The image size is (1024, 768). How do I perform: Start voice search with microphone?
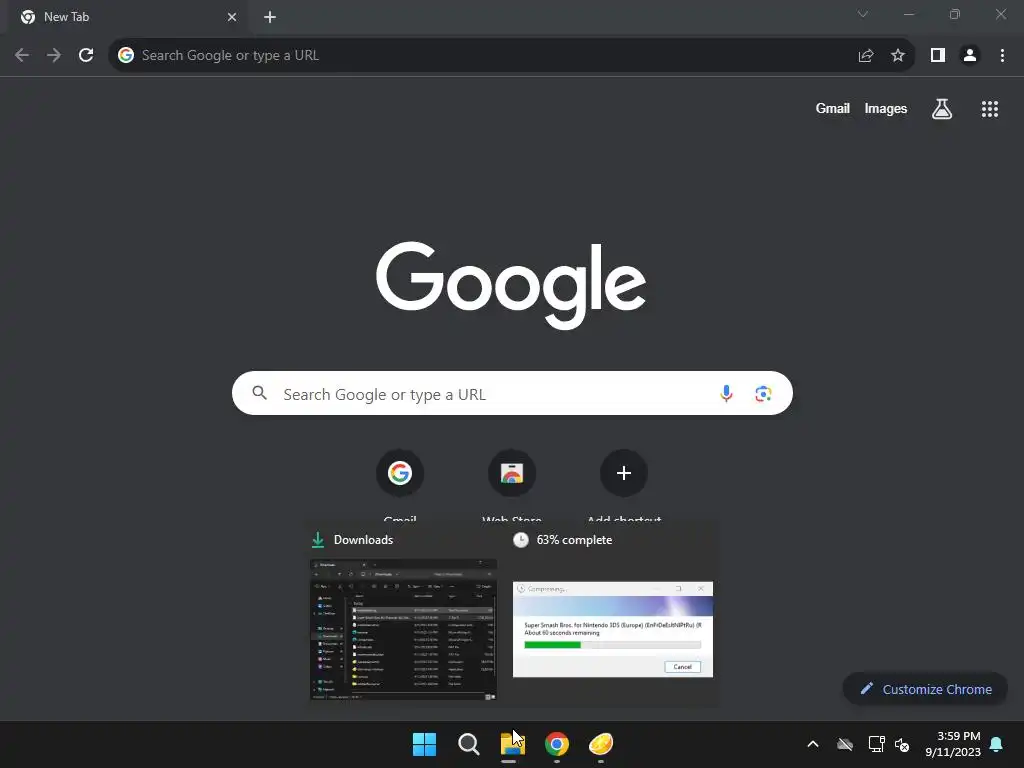[x=726, y=394]
